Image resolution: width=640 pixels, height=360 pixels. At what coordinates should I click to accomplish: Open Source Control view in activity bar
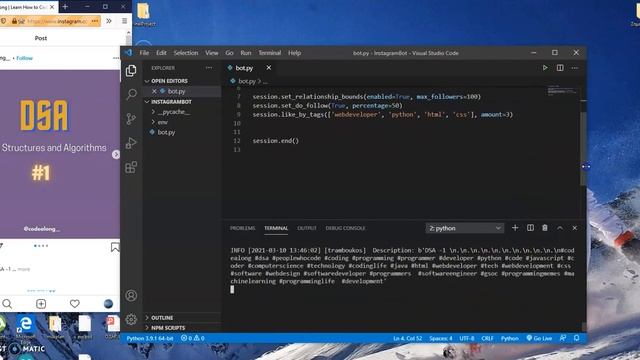pyautogui.click(x=131, y=119)
